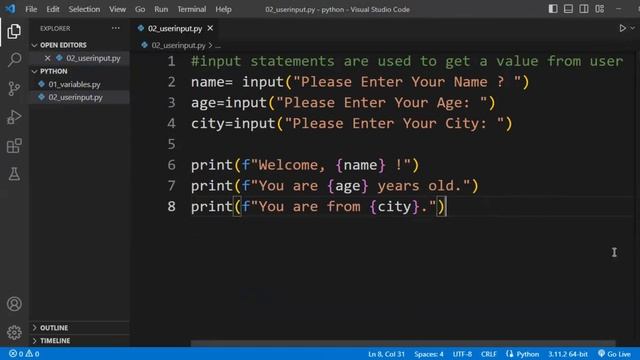
Task: Open run options dropdown beside play button
Action: (633, 28)
